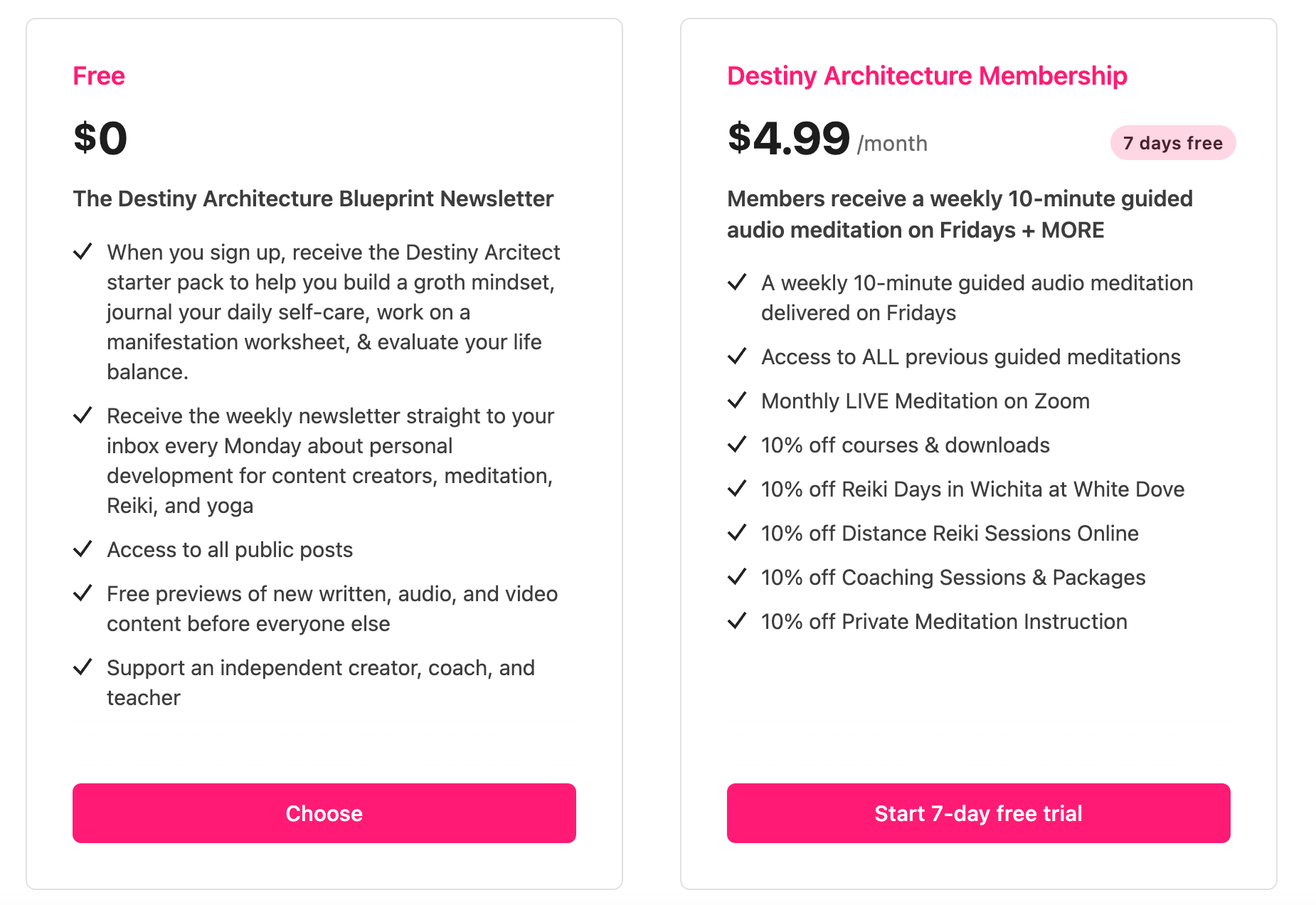
Task: Click the $4.99 /month price text
Action: (827, 138)
